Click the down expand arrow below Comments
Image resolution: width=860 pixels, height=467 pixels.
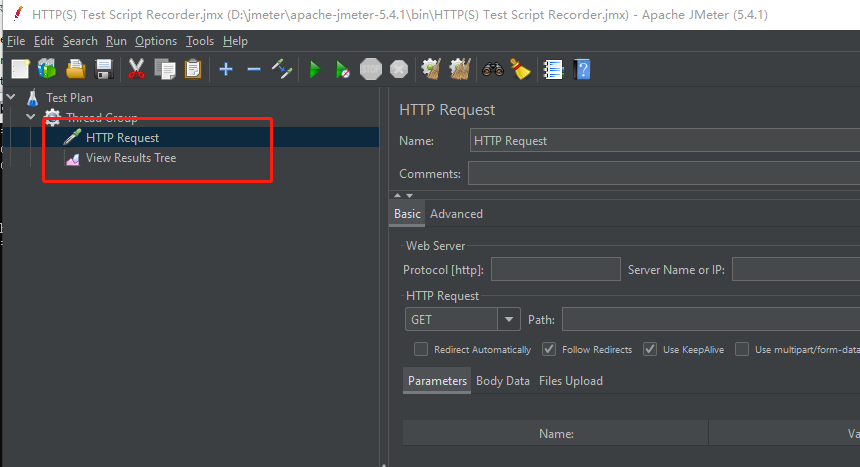tap(409, 195)
